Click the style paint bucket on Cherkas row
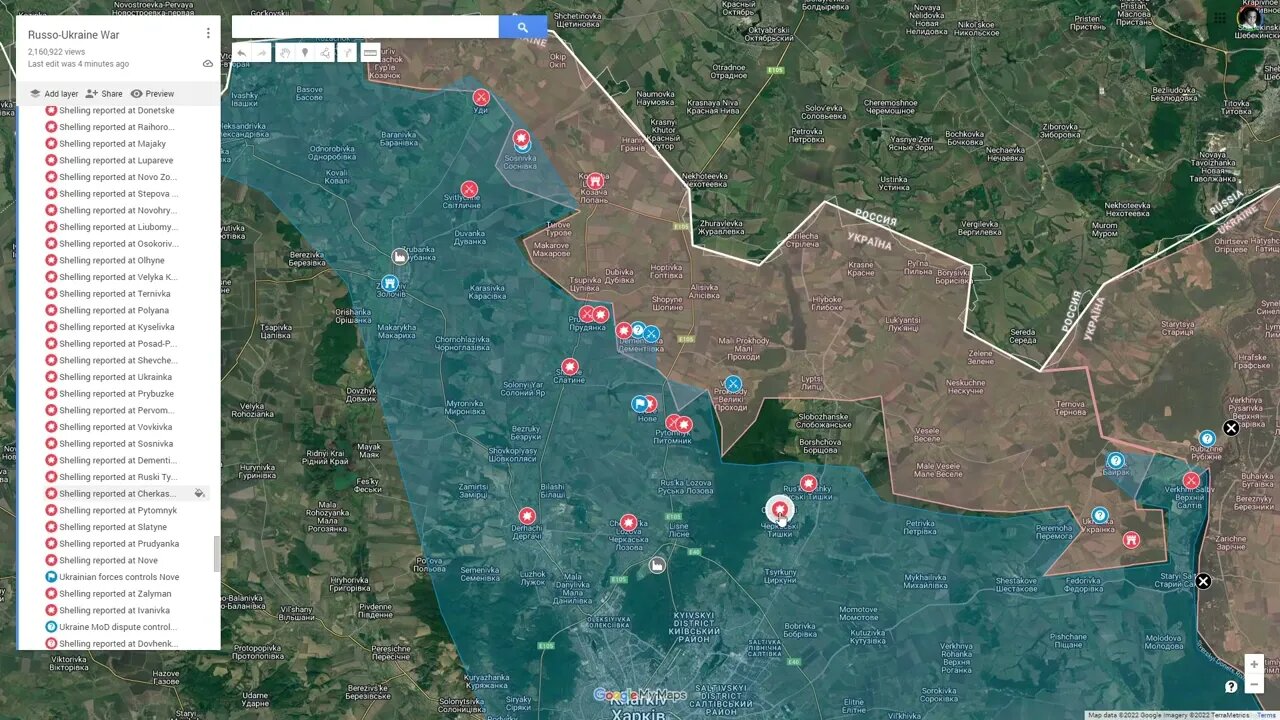1280x720 pixels. 199,493
